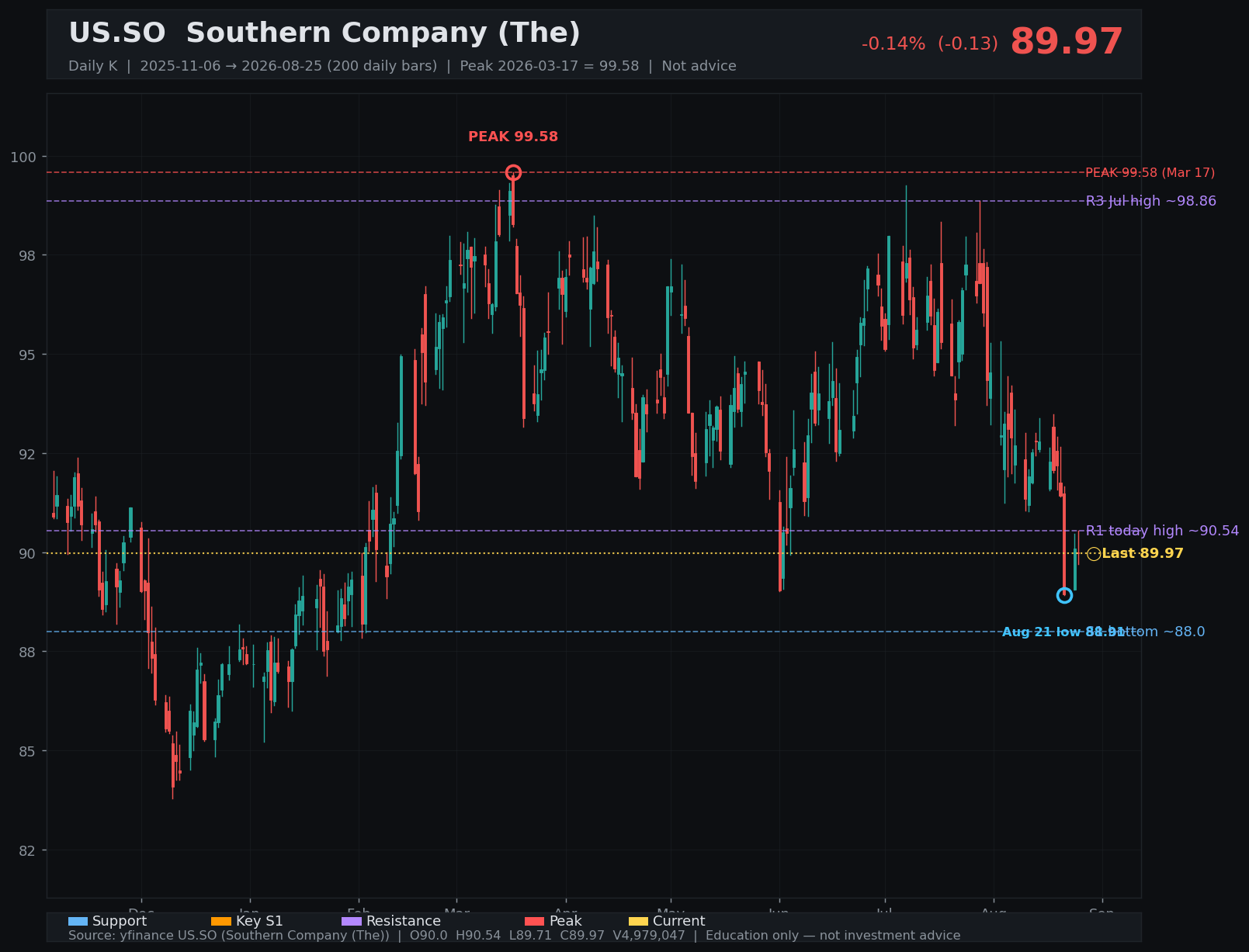Click the 98 tick on the price axis
Viewport: 1249px width, 952px height.
tap(27, 256)
